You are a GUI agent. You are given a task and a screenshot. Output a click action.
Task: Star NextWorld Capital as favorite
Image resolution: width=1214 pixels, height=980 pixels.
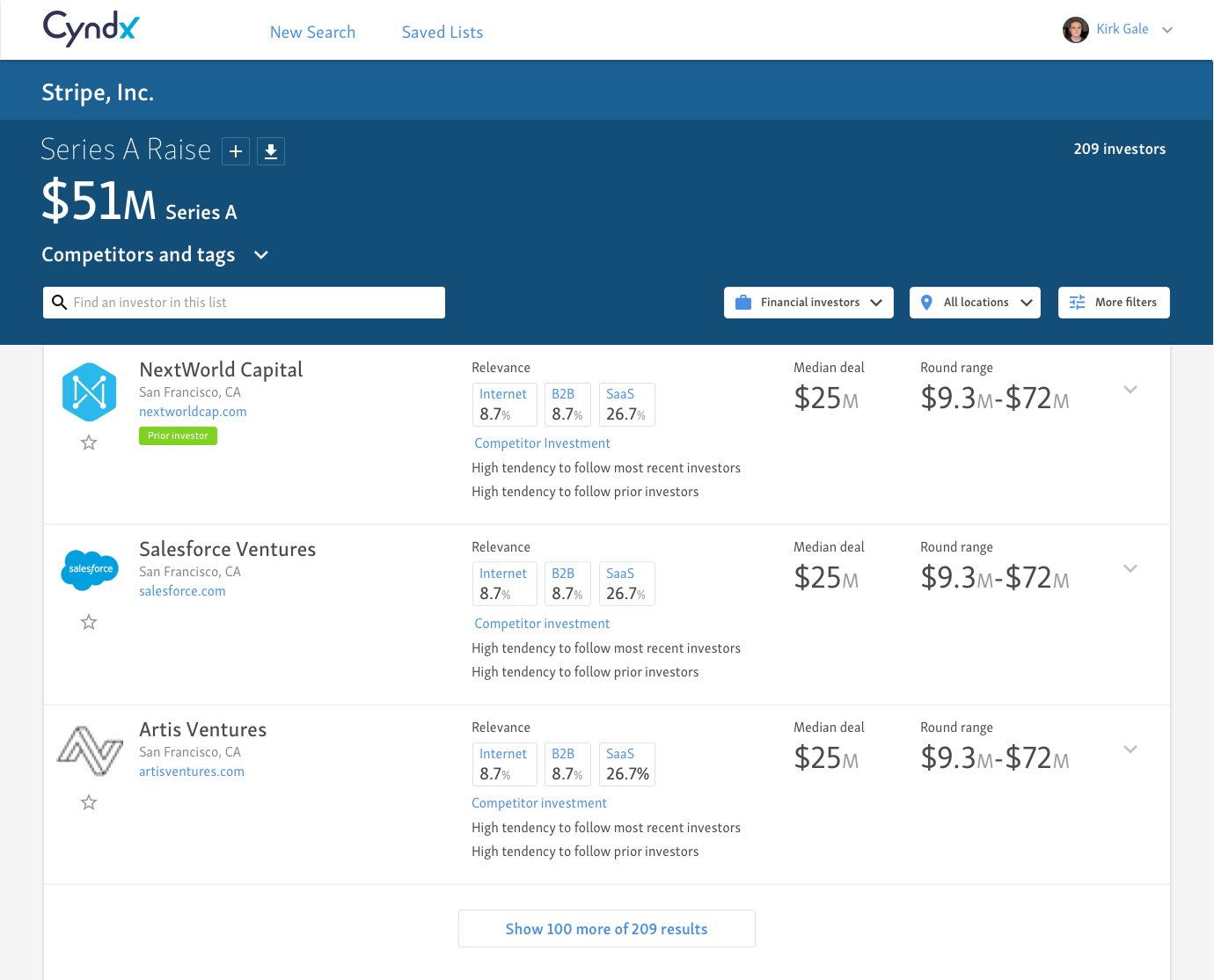point(89,442)
